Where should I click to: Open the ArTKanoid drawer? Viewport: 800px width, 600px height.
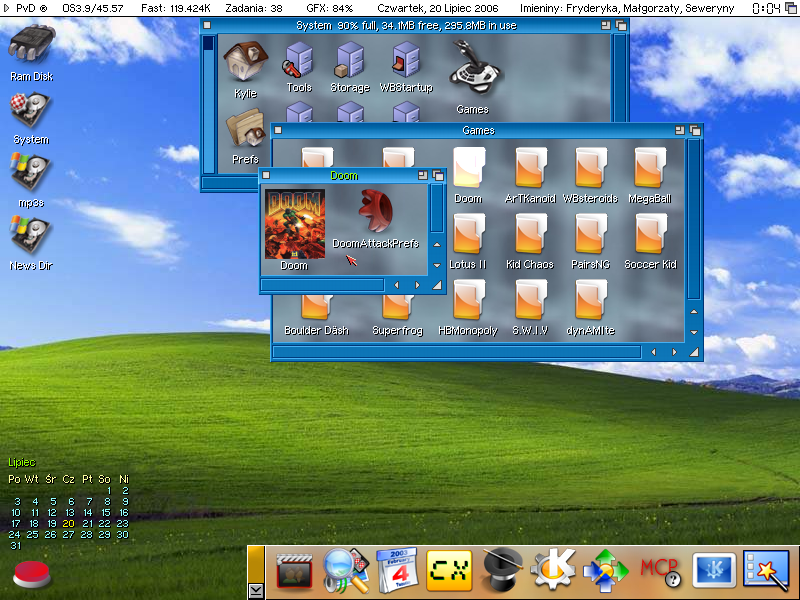531,168
